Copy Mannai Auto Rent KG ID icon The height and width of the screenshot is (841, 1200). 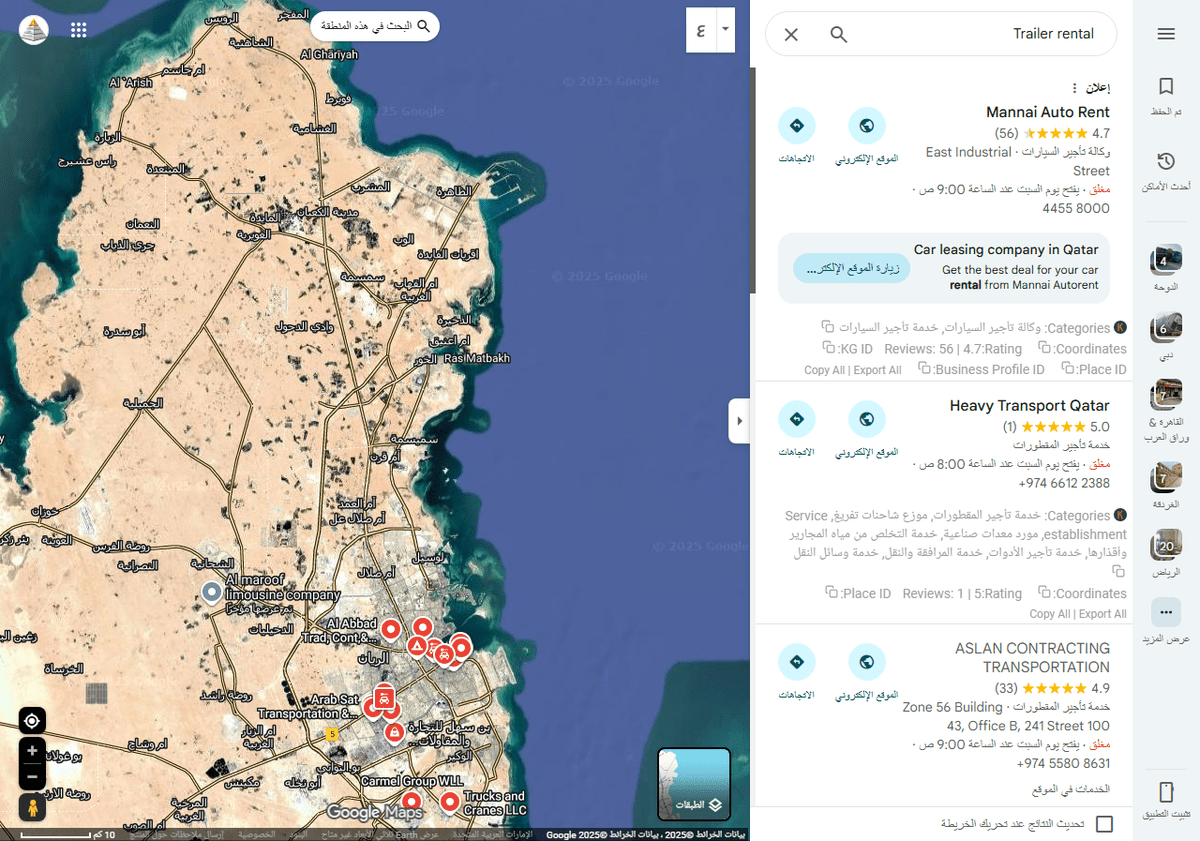[829, 348]
